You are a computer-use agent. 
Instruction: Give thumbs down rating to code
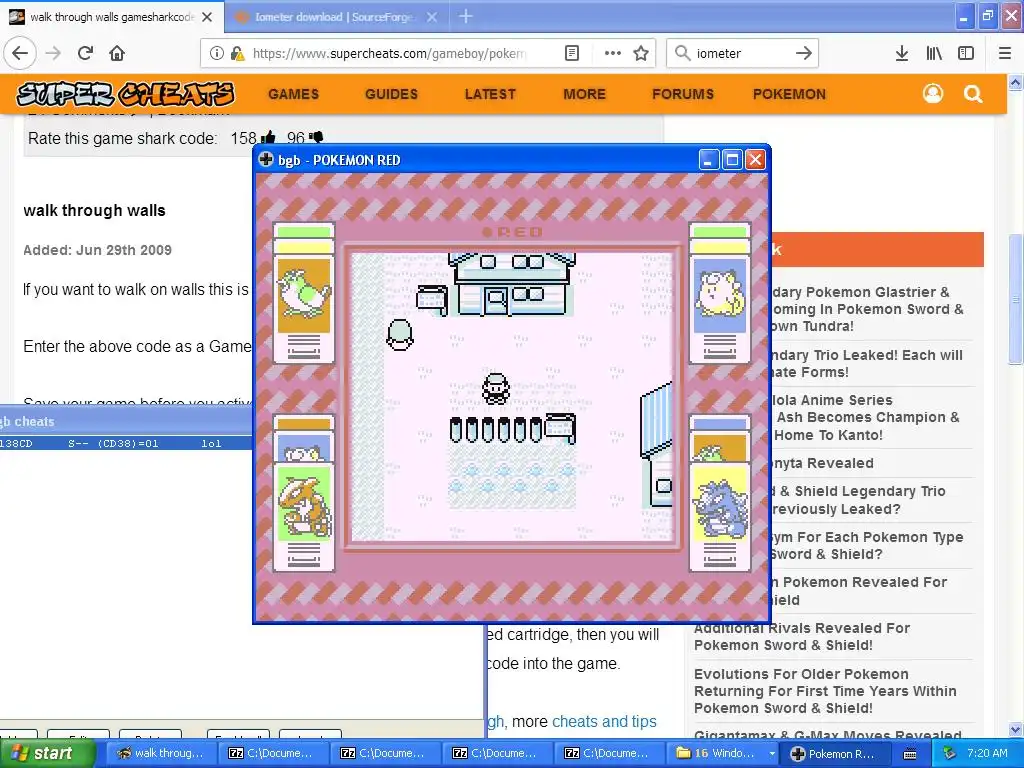coord(316,138)
